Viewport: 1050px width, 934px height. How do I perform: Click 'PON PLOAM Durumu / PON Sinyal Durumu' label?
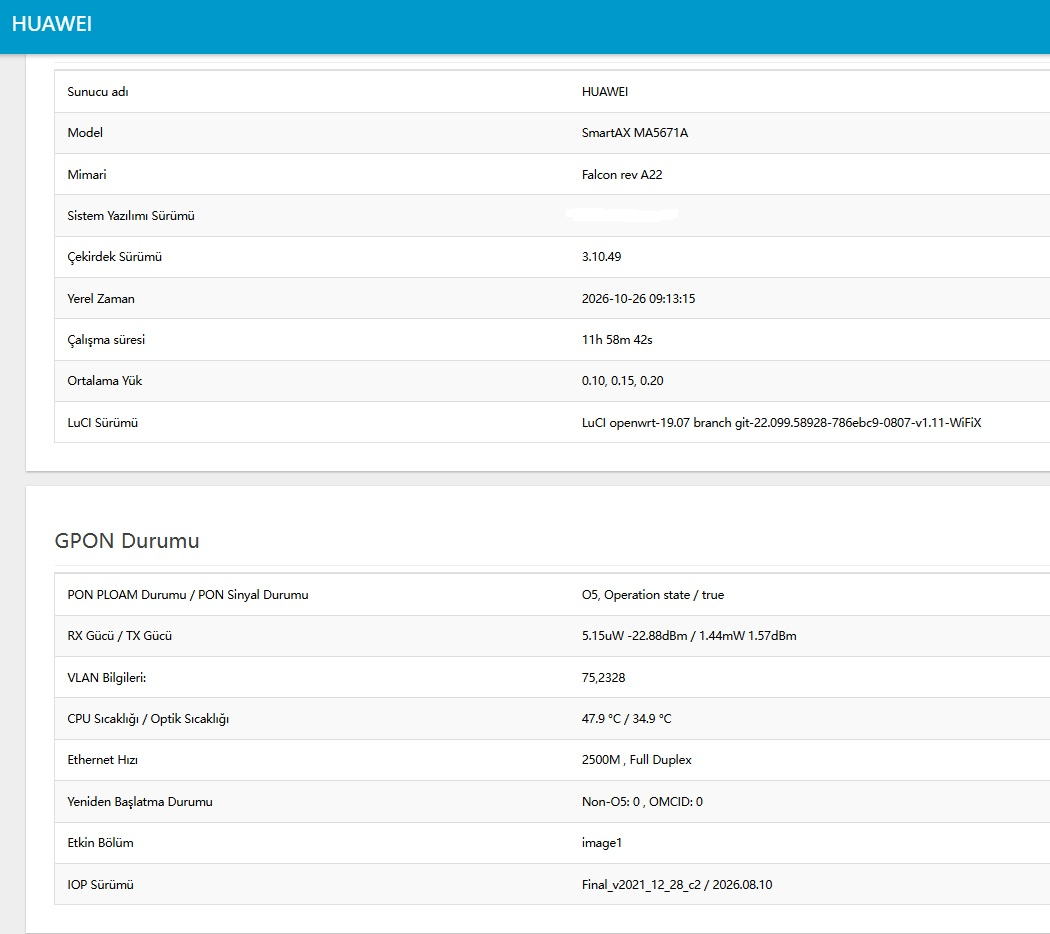coord(188,595)
